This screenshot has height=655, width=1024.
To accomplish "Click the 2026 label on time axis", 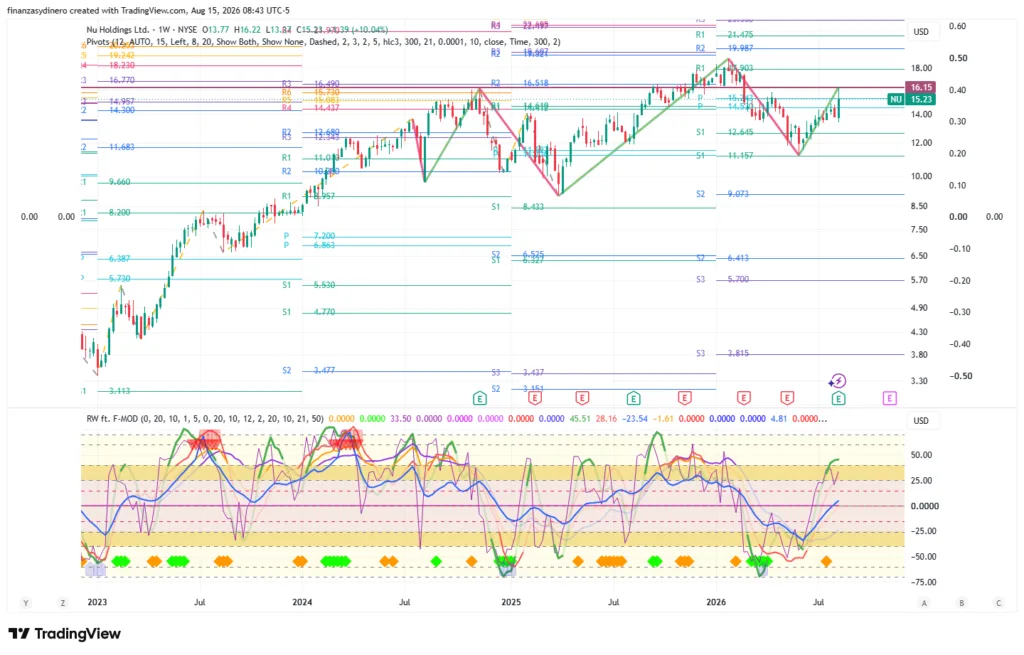I will coord(716,602).
